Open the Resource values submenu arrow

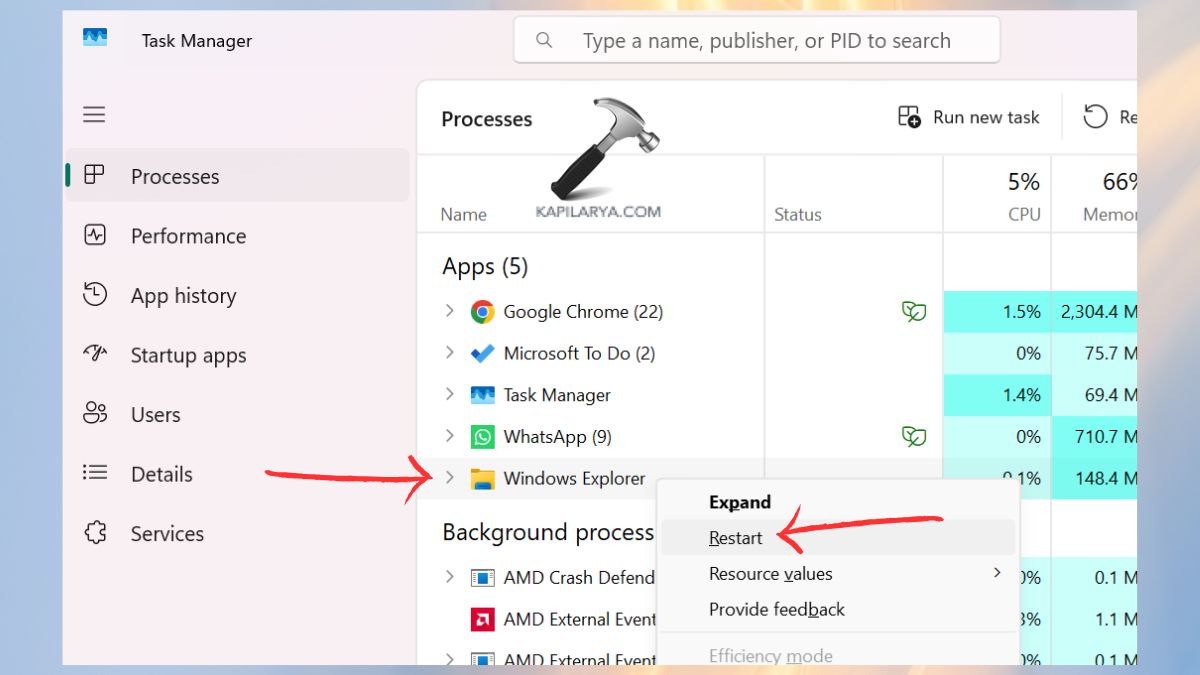995,573
